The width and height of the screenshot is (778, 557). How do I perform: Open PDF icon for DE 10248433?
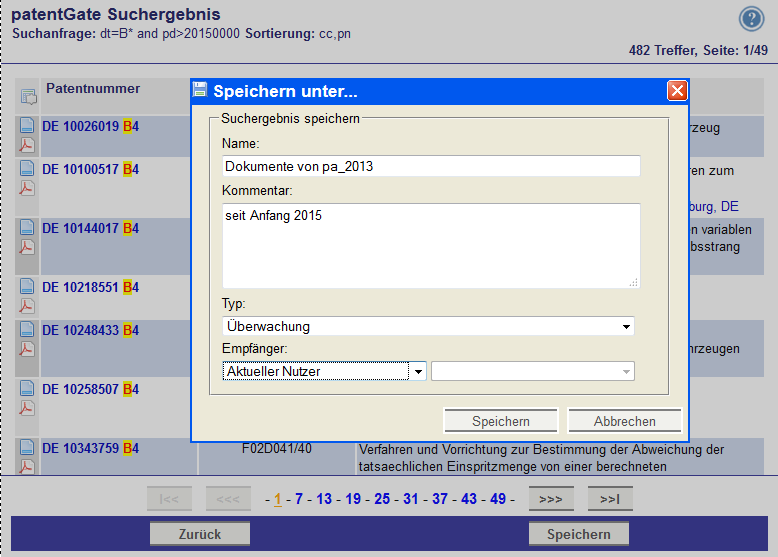pos(27,349)
